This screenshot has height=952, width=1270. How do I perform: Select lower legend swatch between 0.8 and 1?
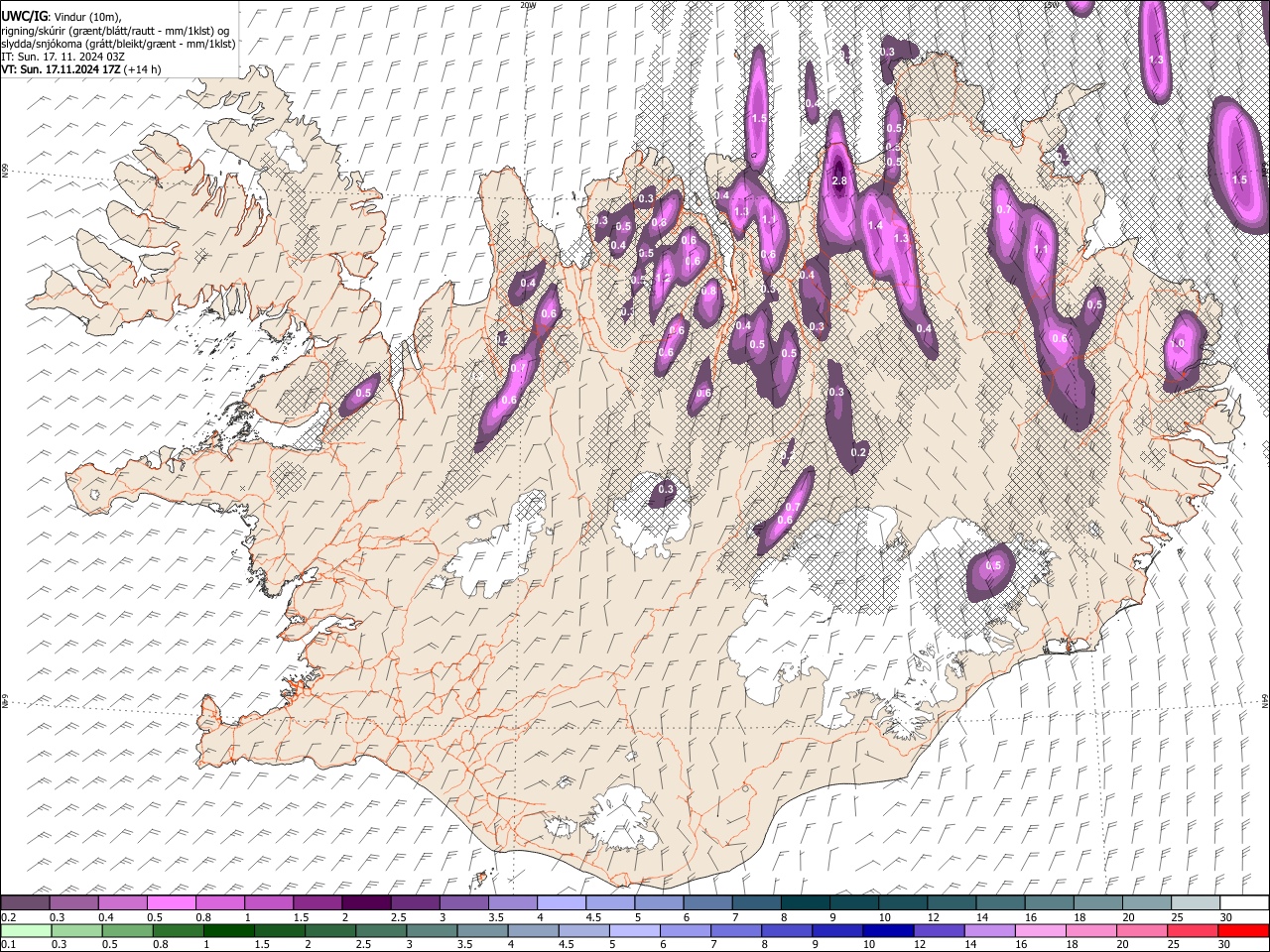181,930
